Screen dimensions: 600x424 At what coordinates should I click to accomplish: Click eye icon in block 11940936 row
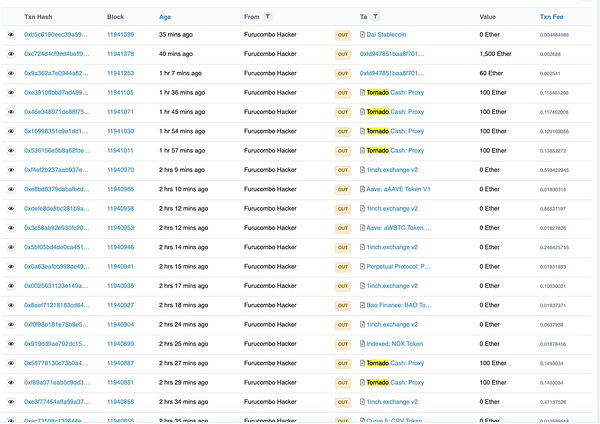tap(11, 286)
